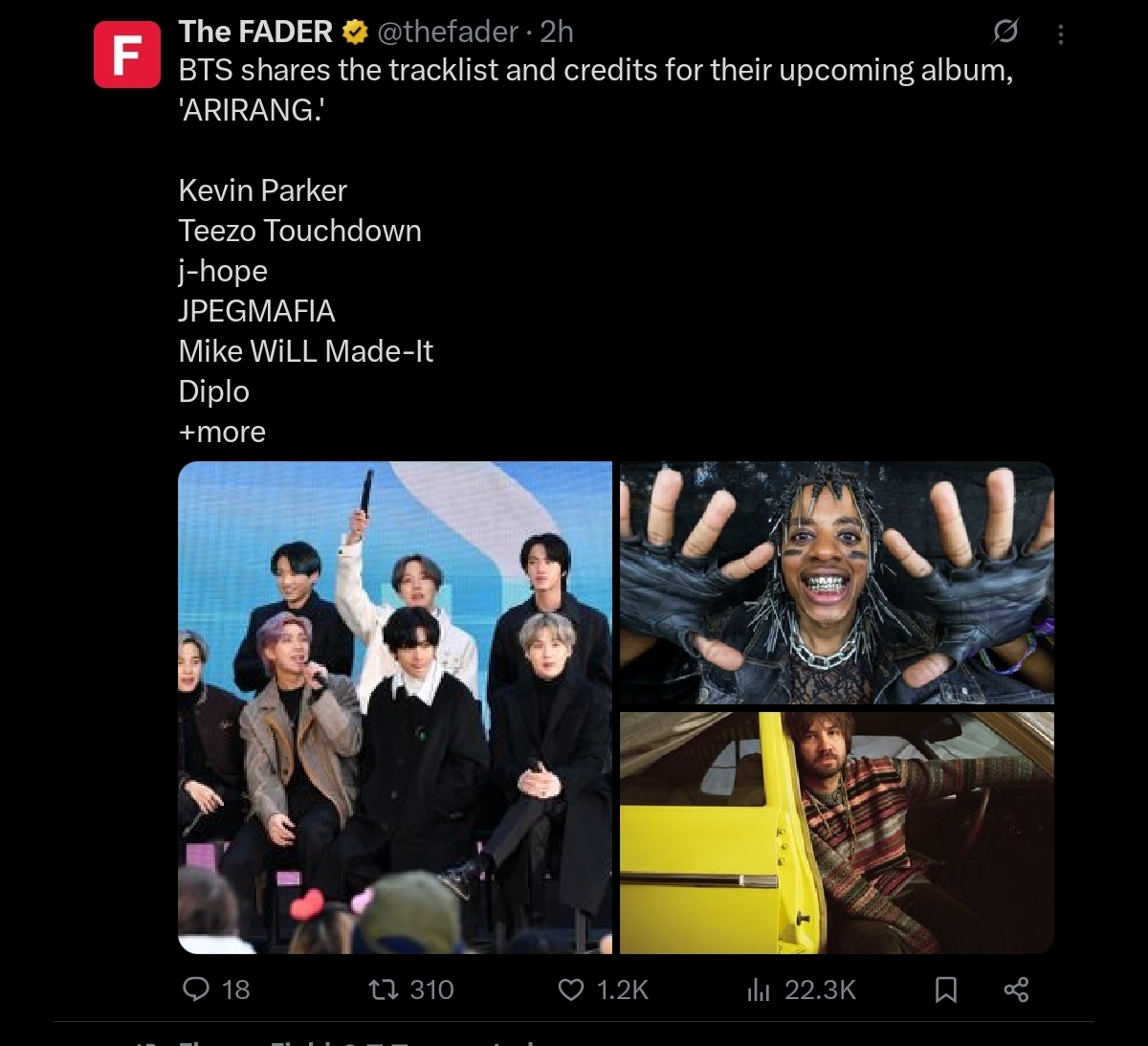Click the 22.3K views count

click(x=820, y=990)
